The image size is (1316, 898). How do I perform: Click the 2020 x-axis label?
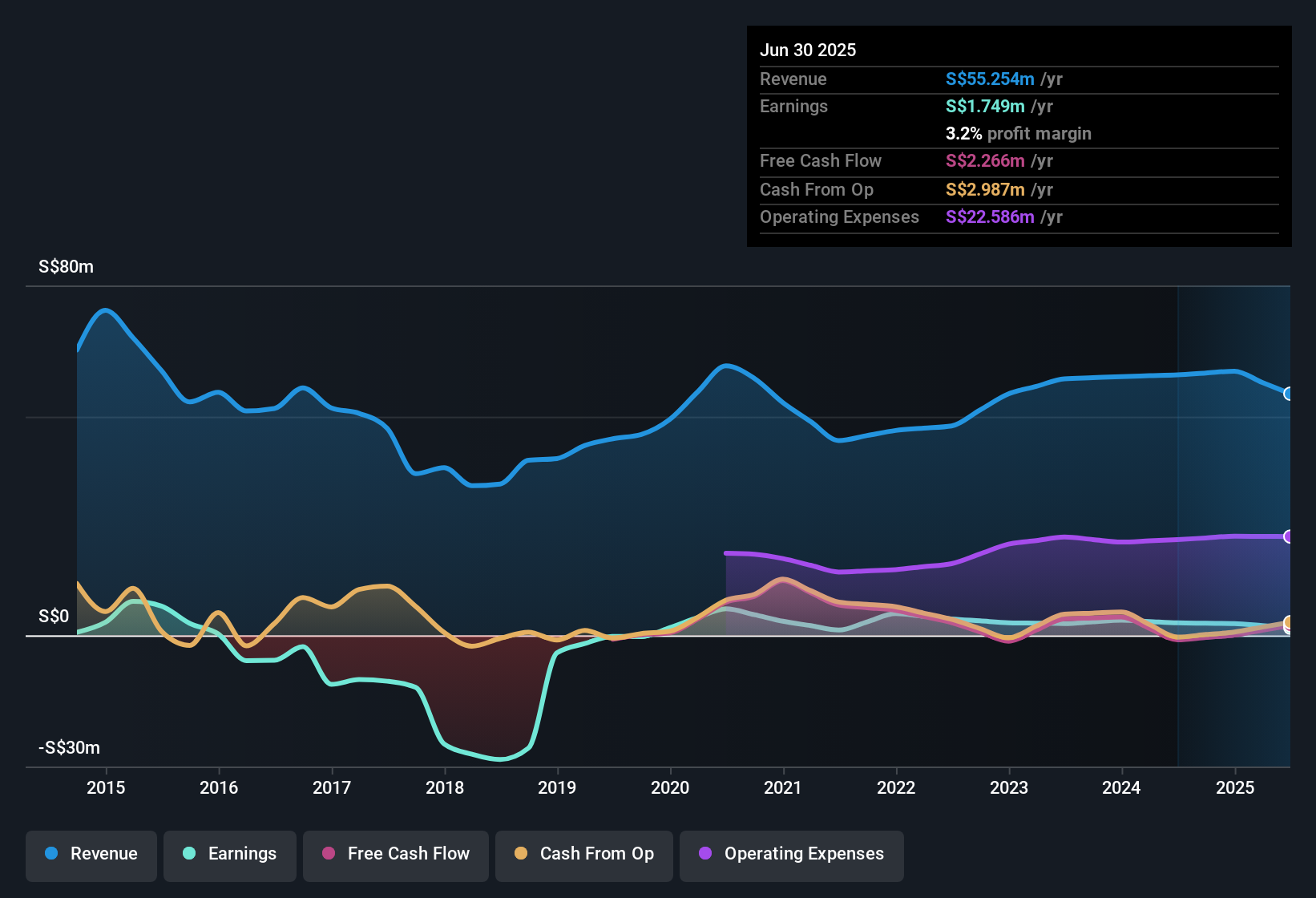(x=670, y=787)
